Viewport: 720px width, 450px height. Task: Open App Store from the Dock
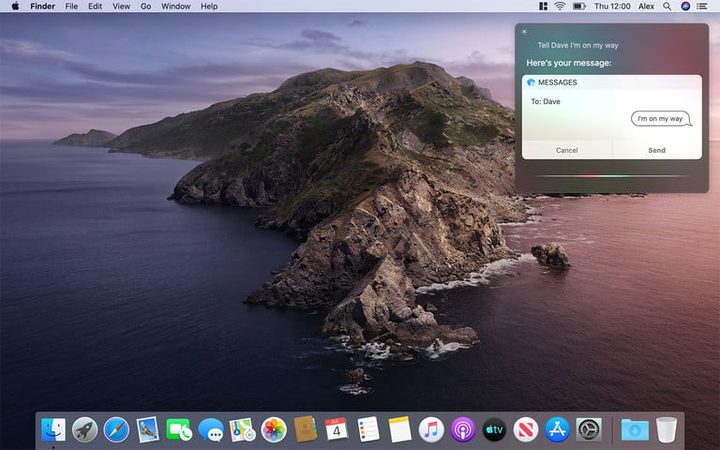point(557,430)
